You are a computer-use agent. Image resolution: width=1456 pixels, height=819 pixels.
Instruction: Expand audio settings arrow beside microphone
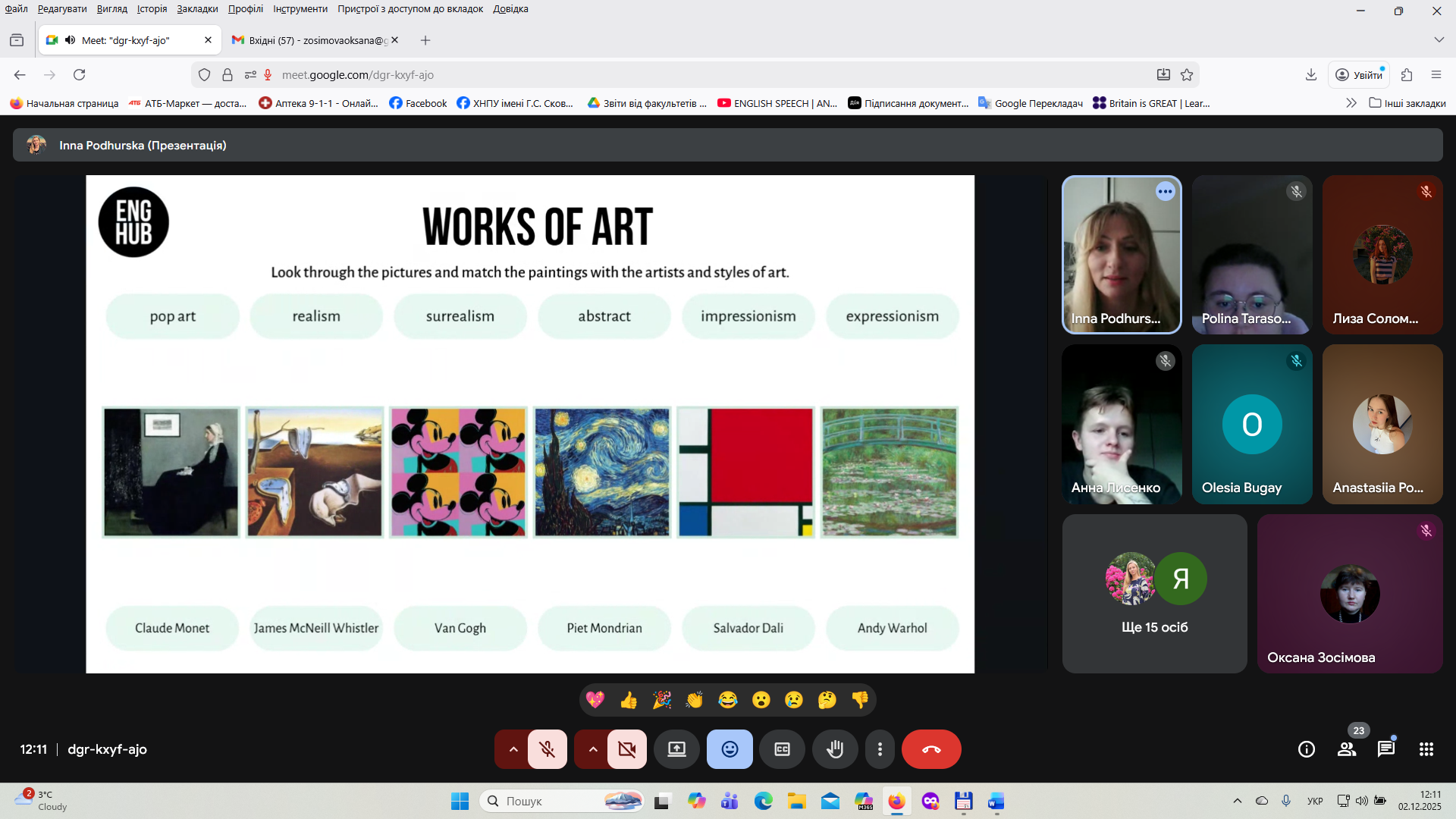(x=513, y=749)
